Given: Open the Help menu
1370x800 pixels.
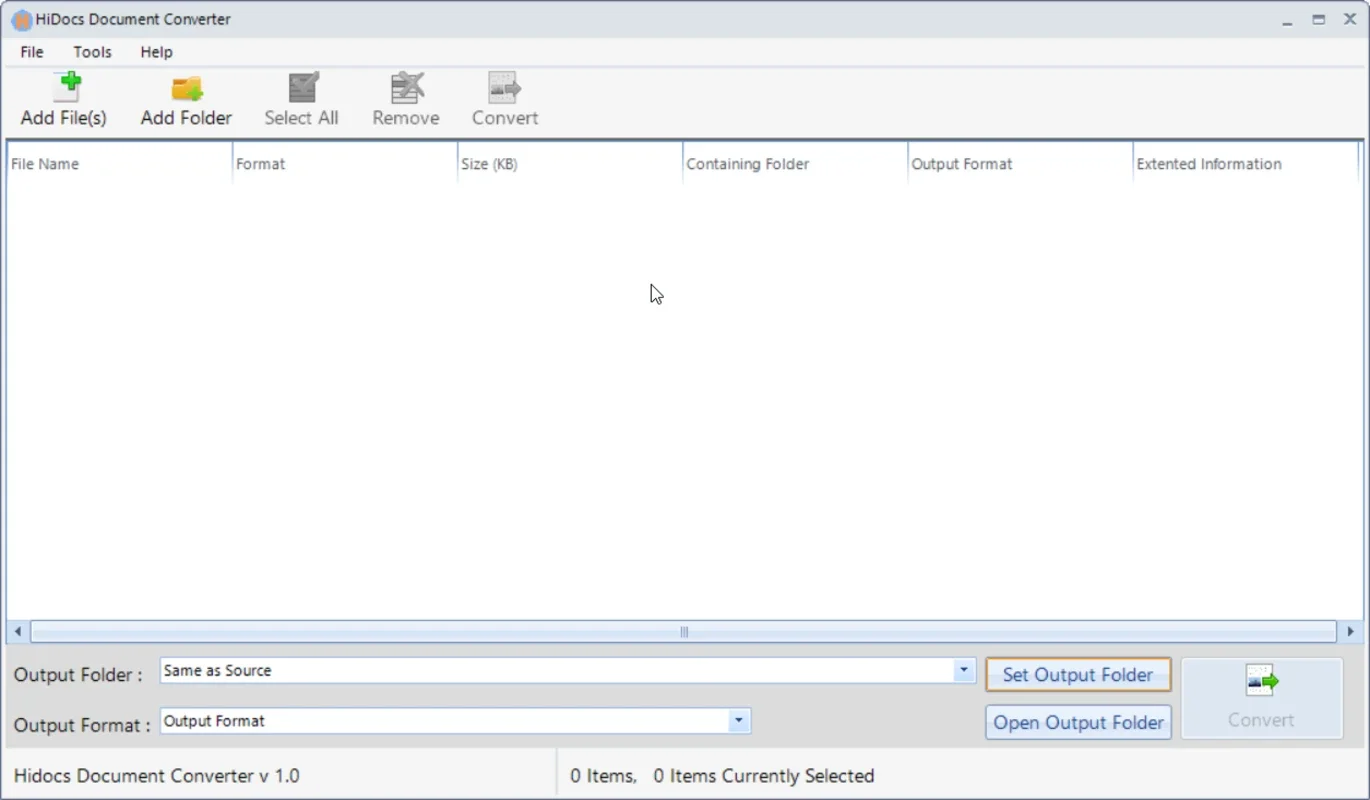Looking at the screenshot, I should 156,52.
